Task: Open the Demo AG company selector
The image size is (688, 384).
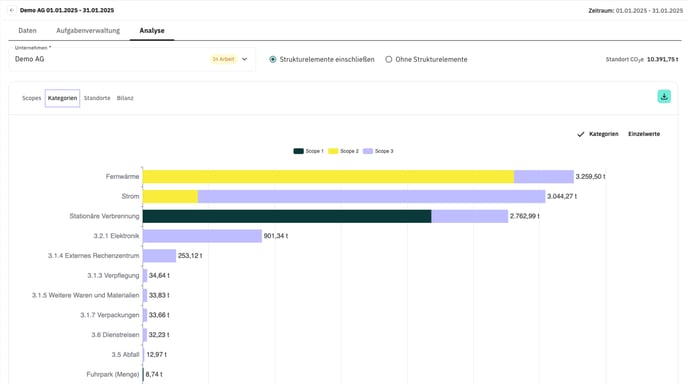Action: 132,59
